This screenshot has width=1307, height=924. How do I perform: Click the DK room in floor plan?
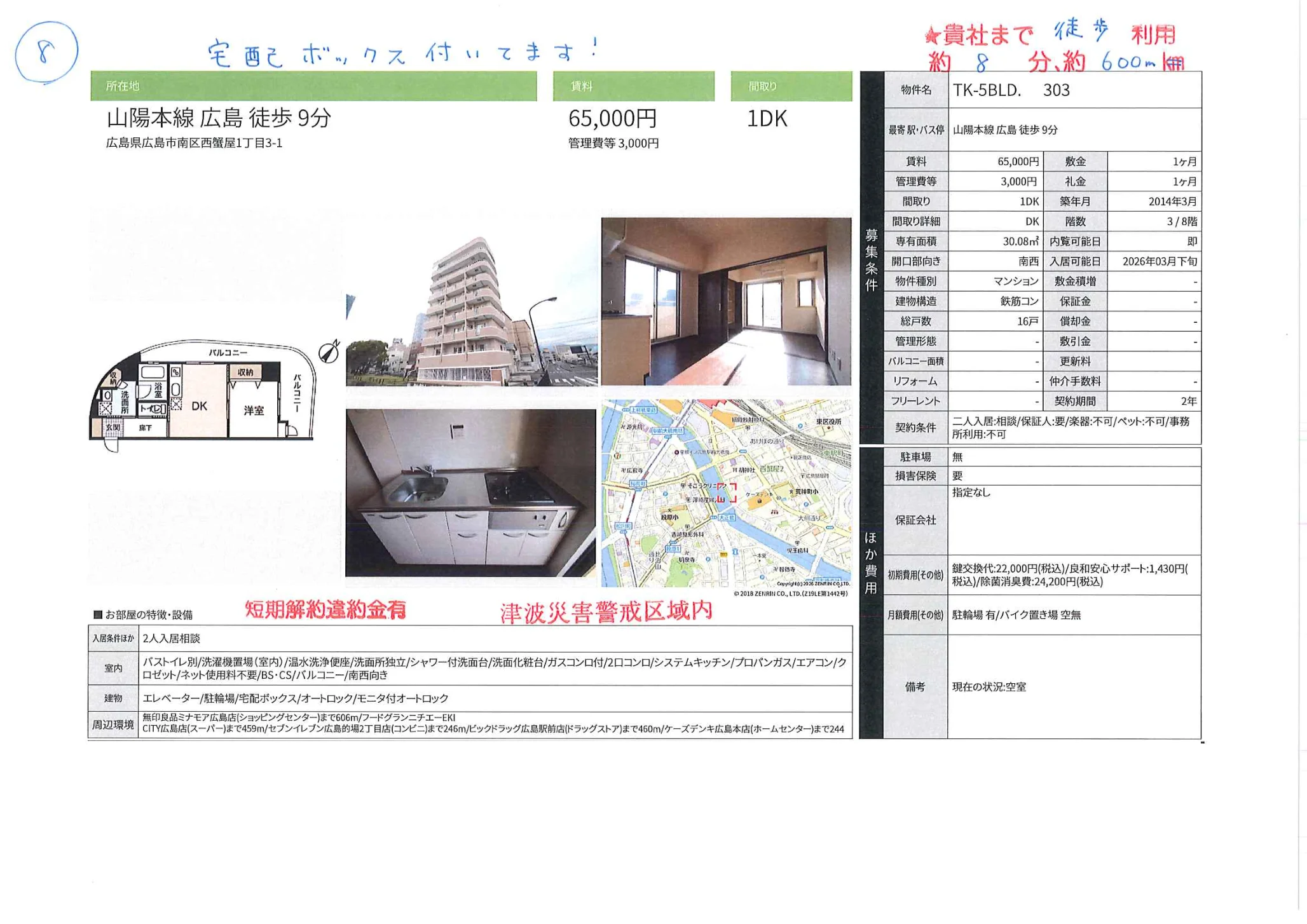(199, 405)
